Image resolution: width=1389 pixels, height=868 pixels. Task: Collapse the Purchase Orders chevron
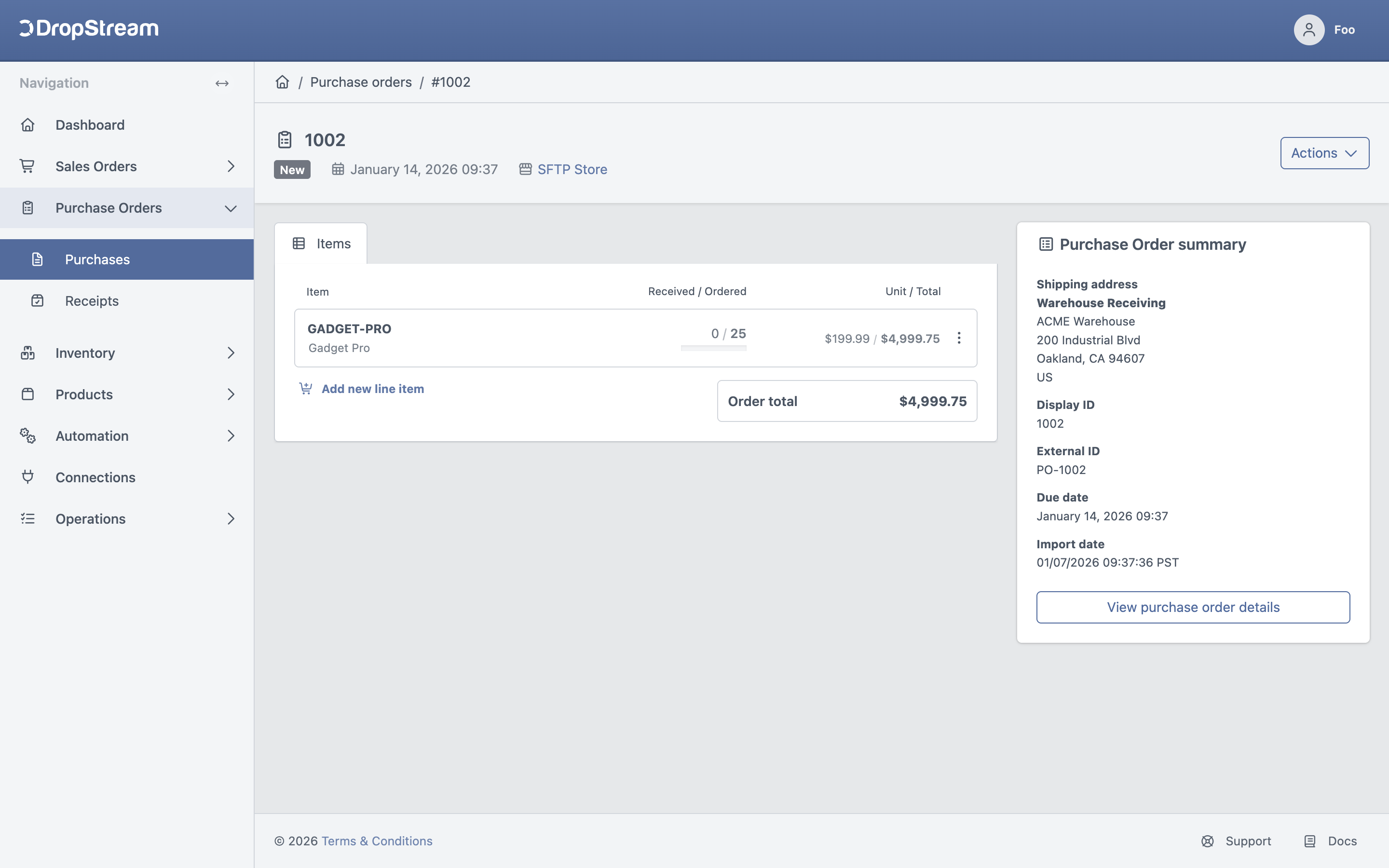[x=231, y=208]
